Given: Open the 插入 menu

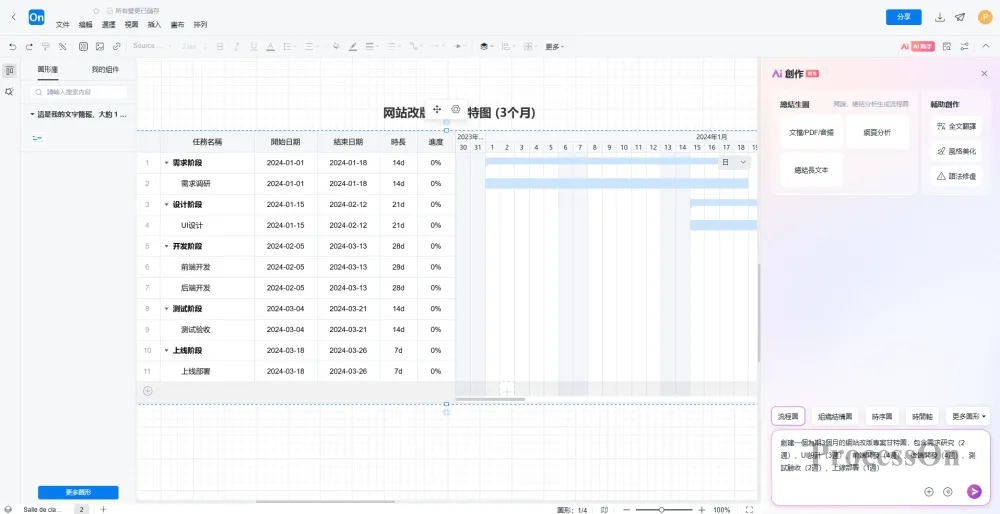Looking at the screenshot, I should [154, 24].
